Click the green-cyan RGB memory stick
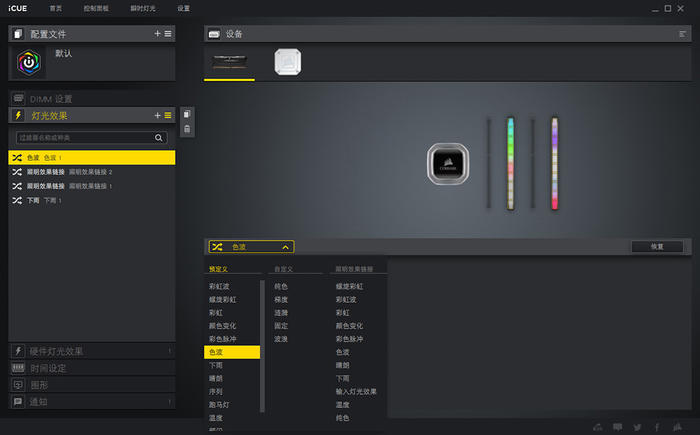700x435 pixels. 511,163
